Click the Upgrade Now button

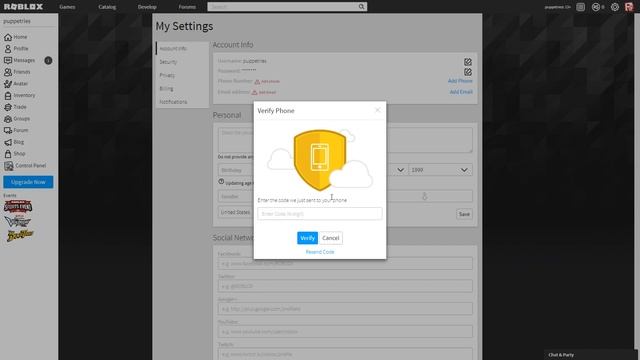(x=28, y=182)
